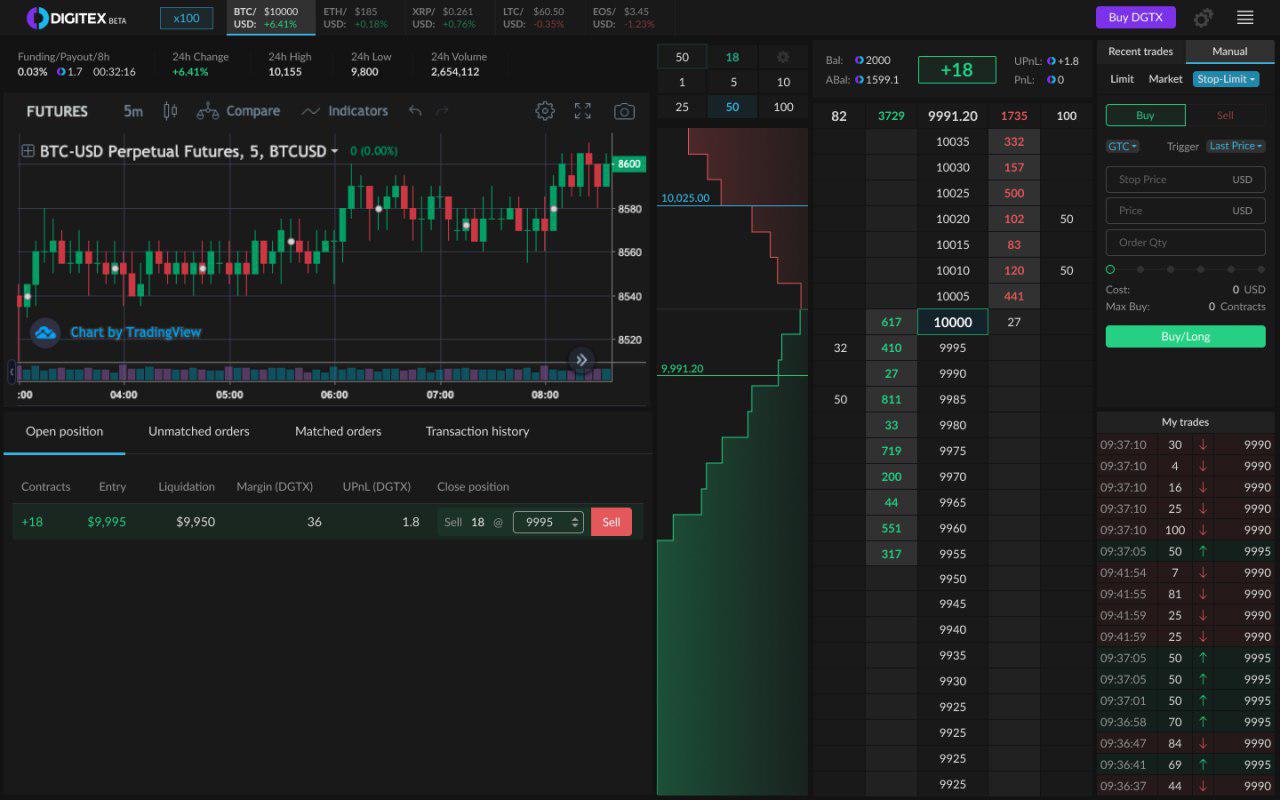Screen dimensions: 1280x800
Task: Select the Sell side toggle
Action: pyautogui.click(x=1225, y=115)
